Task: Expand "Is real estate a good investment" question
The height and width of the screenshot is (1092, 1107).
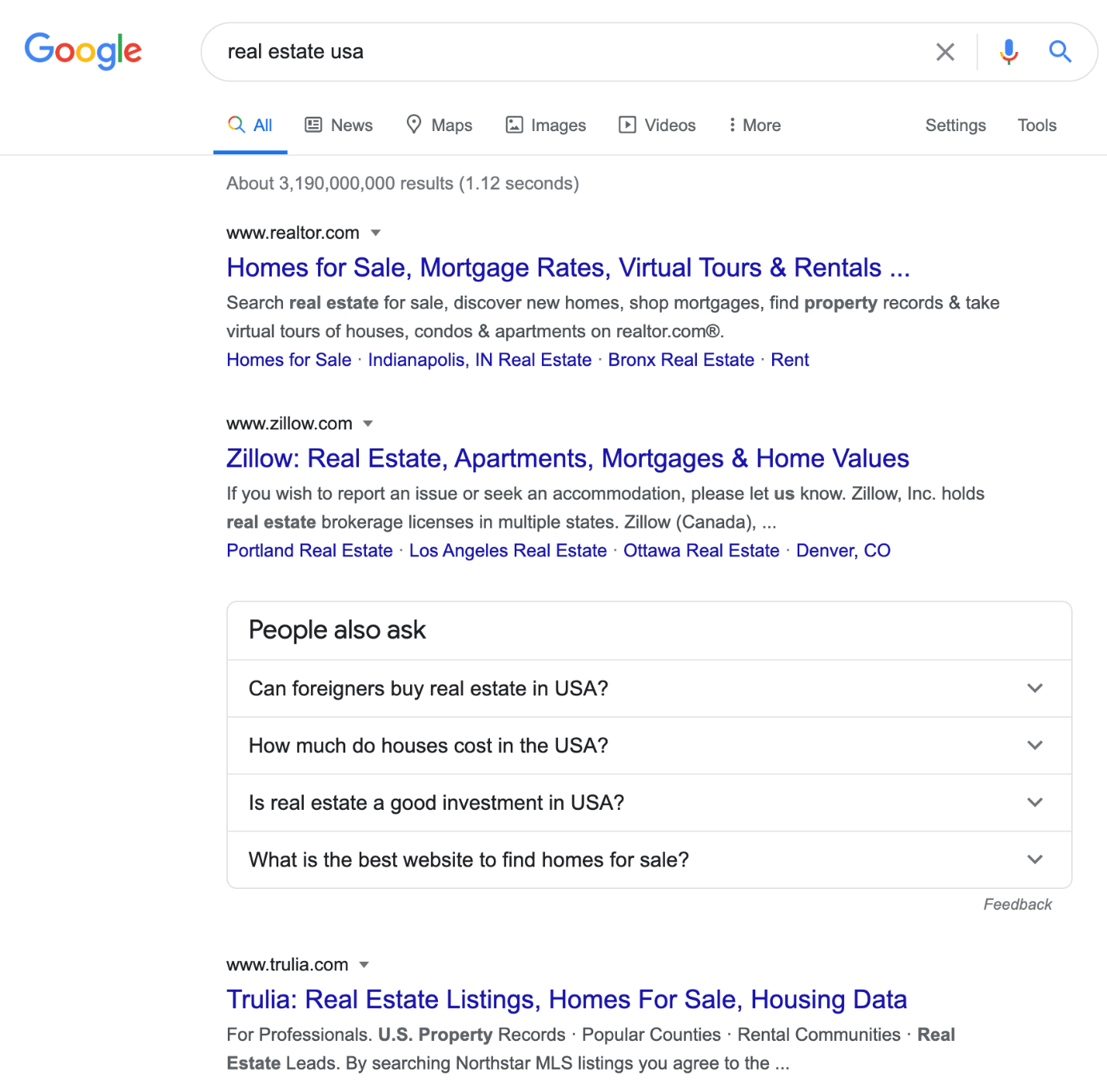Action: point(649,803)
